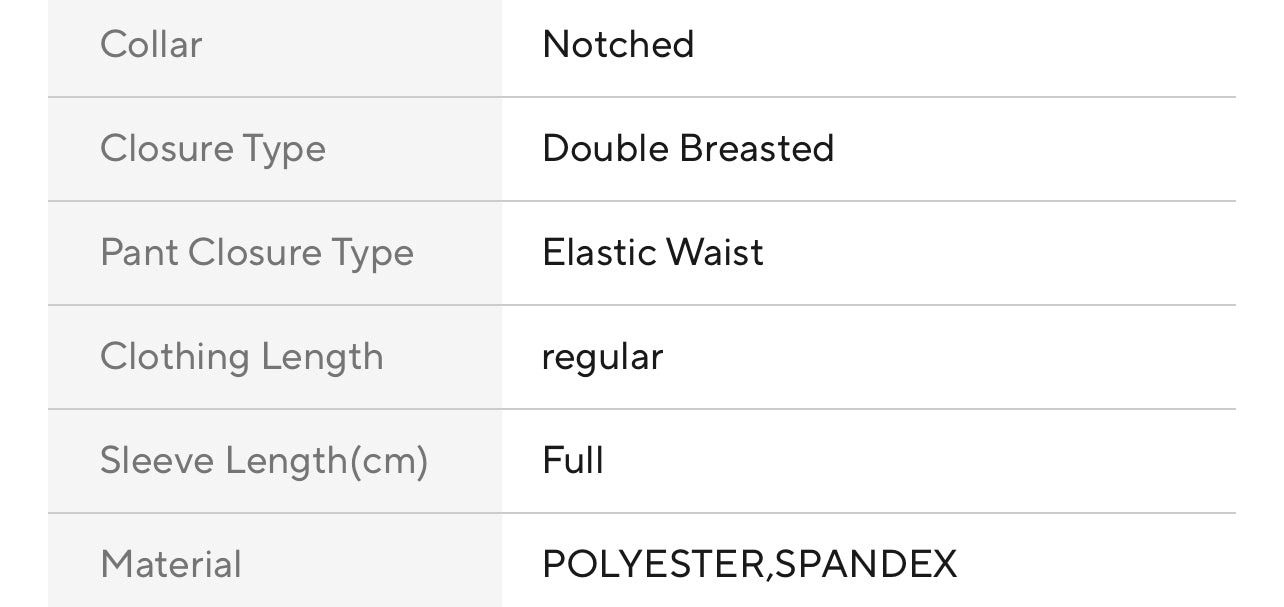This screenshot has width=1284, height=607.
Task: Click the Collar attribute label
Action: (151, 45)
